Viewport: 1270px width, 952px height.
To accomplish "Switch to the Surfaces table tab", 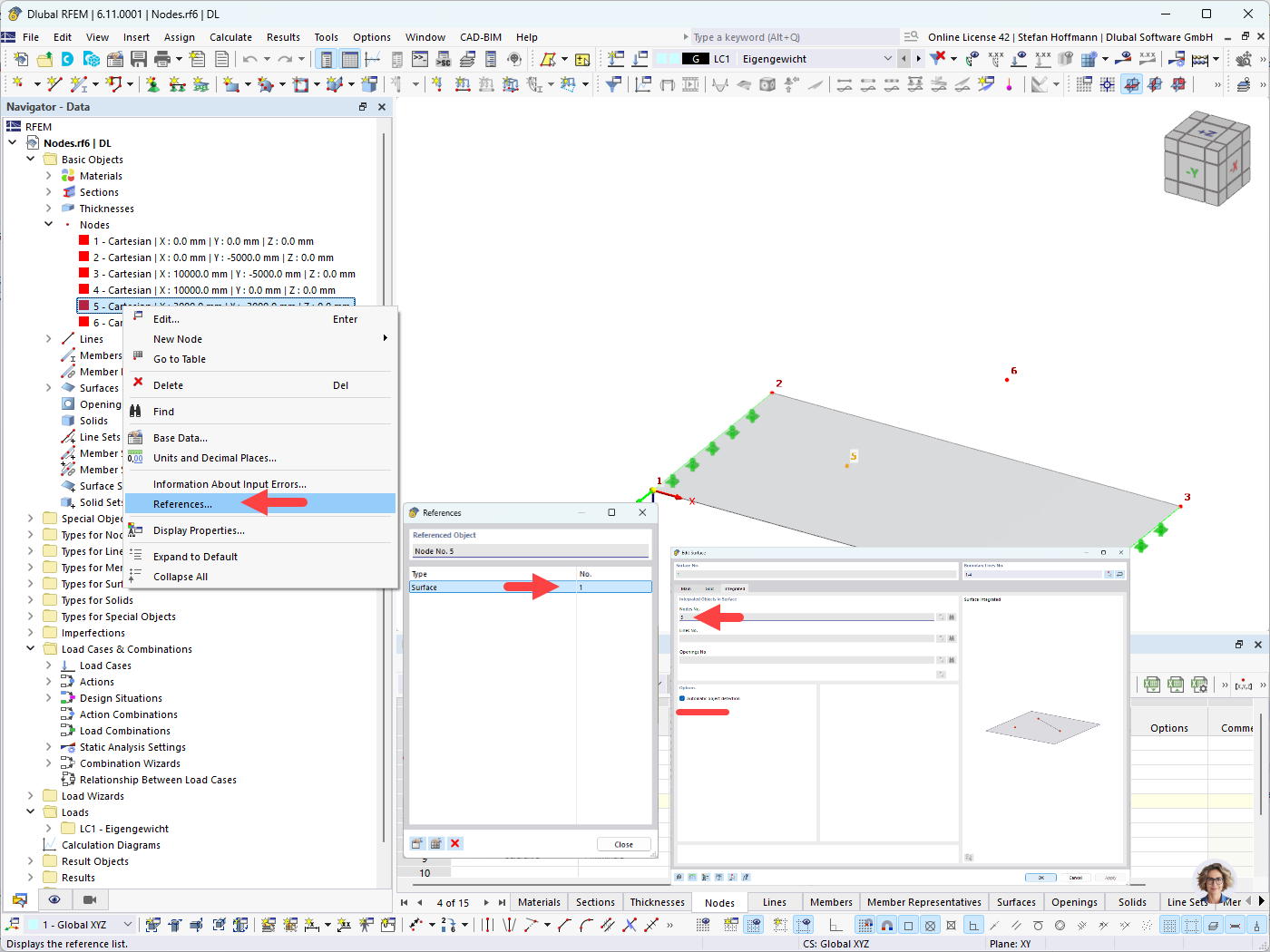I will pos(1016,902).
